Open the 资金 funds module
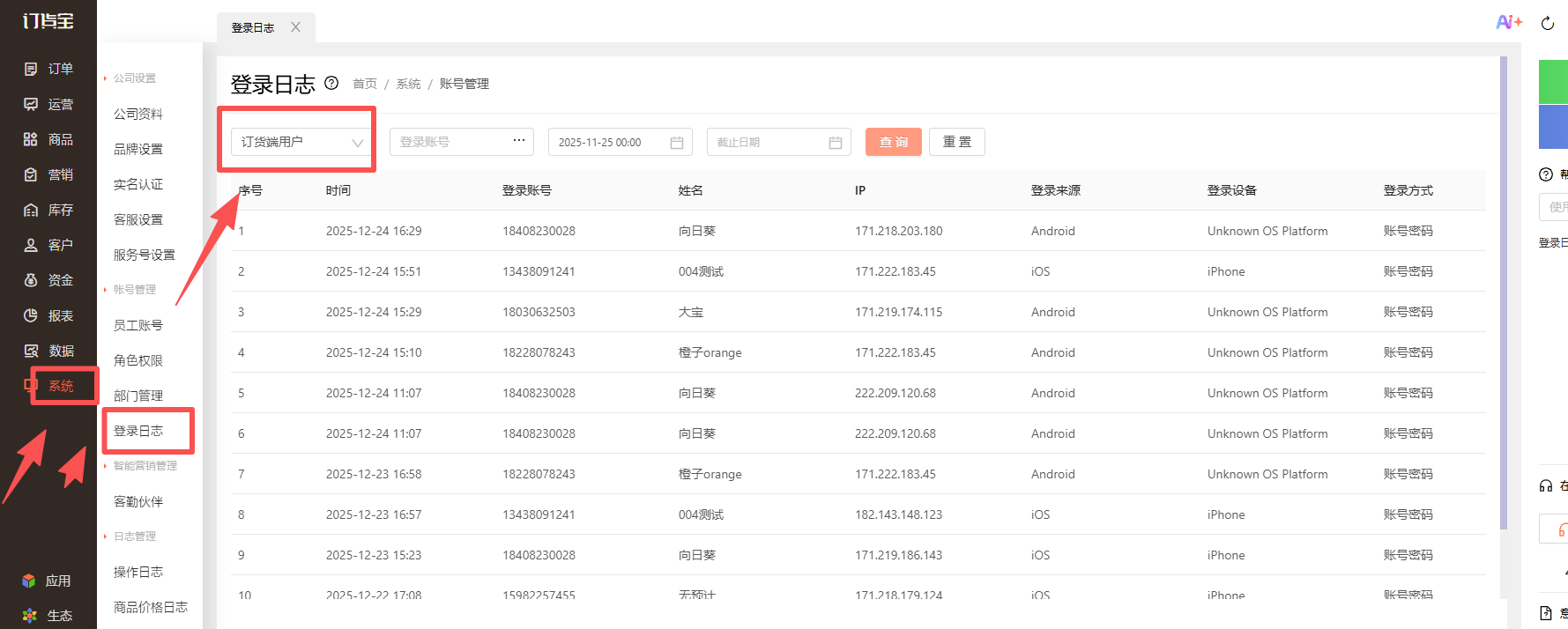 (48, 280)
